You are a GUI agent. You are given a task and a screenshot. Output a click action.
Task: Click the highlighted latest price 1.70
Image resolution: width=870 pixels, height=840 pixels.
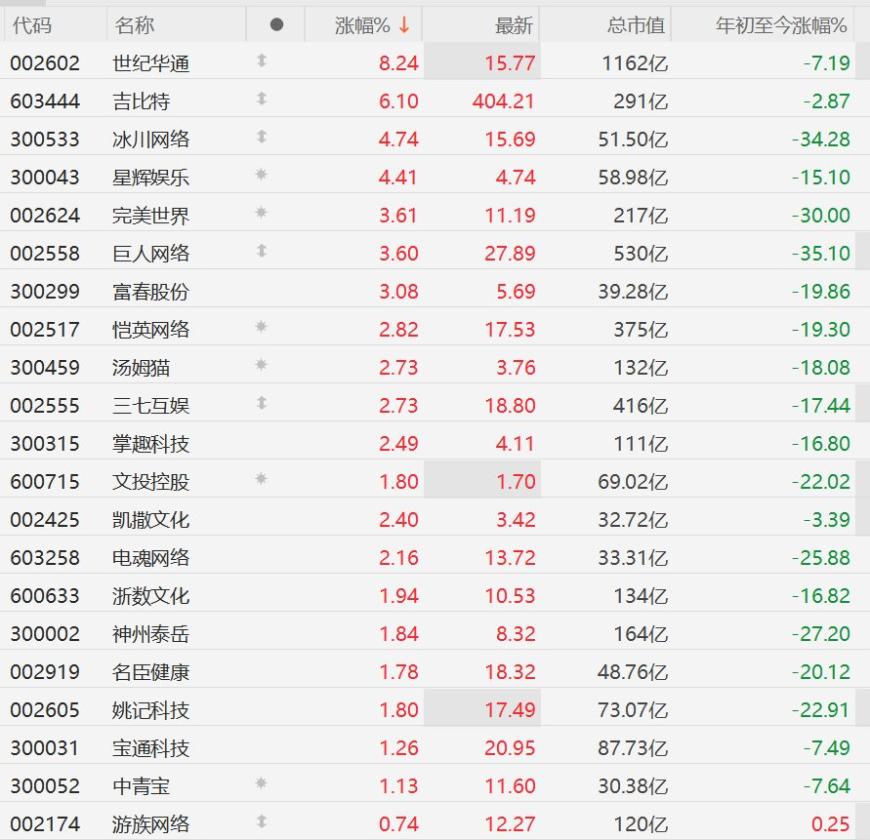pos(516,482)
